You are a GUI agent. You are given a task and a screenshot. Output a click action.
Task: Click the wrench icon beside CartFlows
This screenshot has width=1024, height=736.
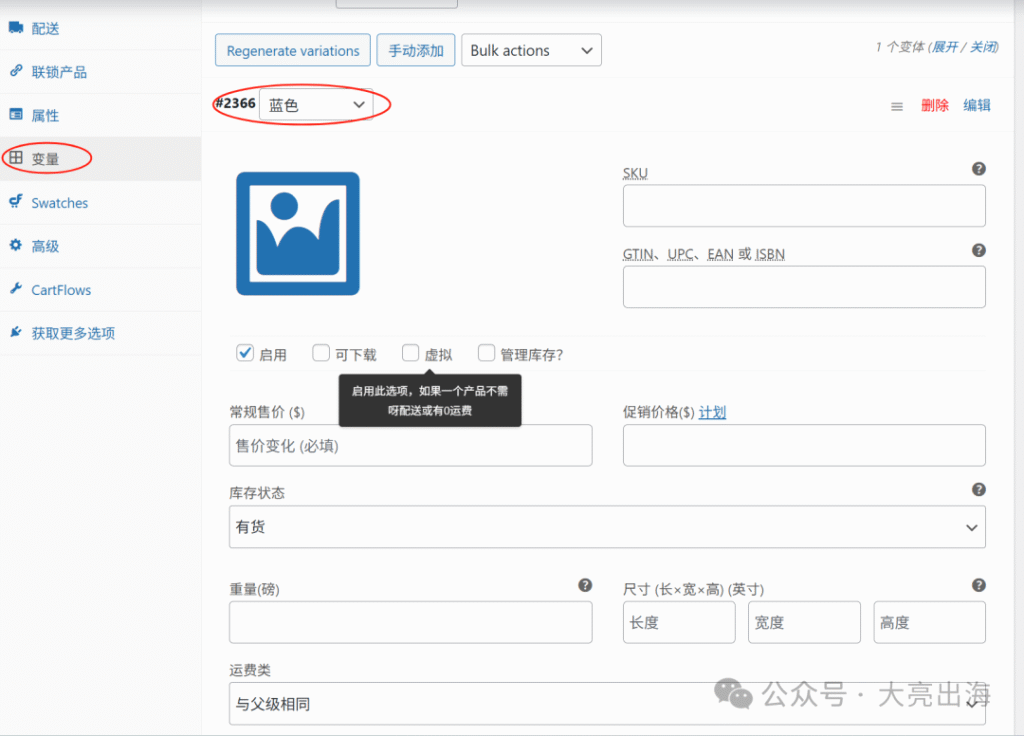click(x=16, y=288)
